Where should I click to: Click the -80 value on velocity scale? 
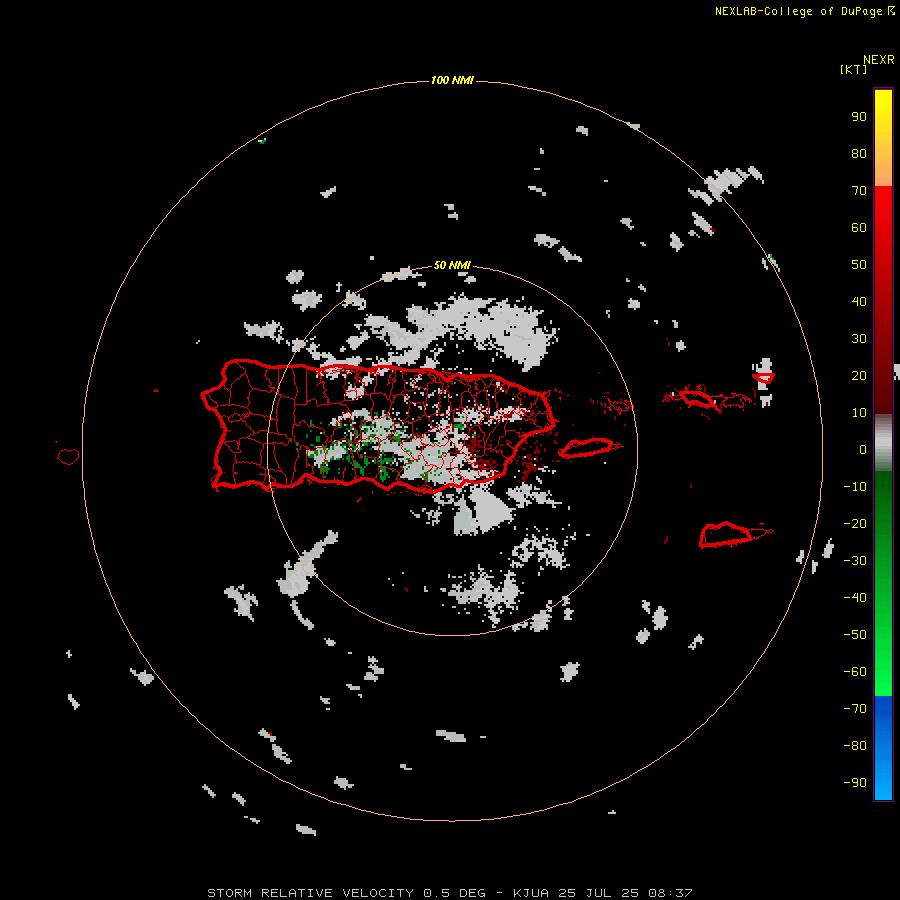pos(855,746)
